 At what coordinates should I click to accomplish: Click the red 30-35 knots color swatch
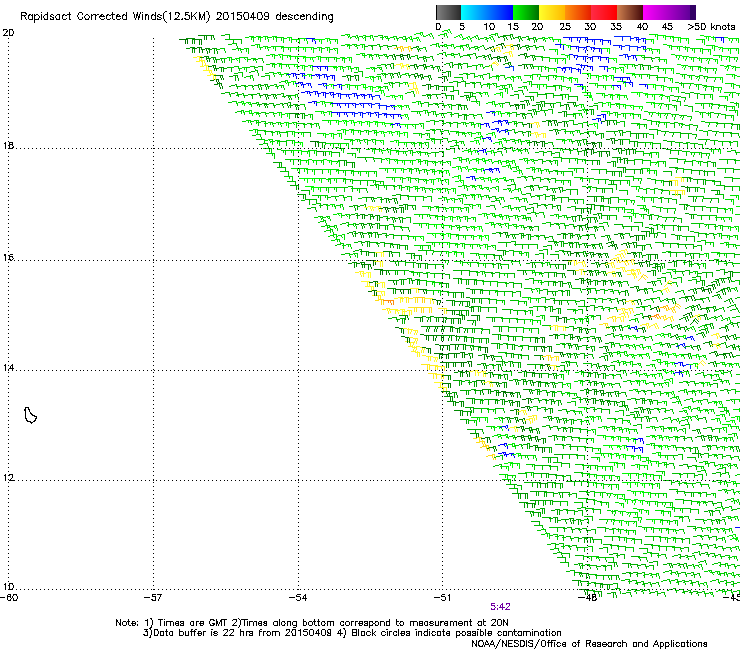tap(604, 12)
